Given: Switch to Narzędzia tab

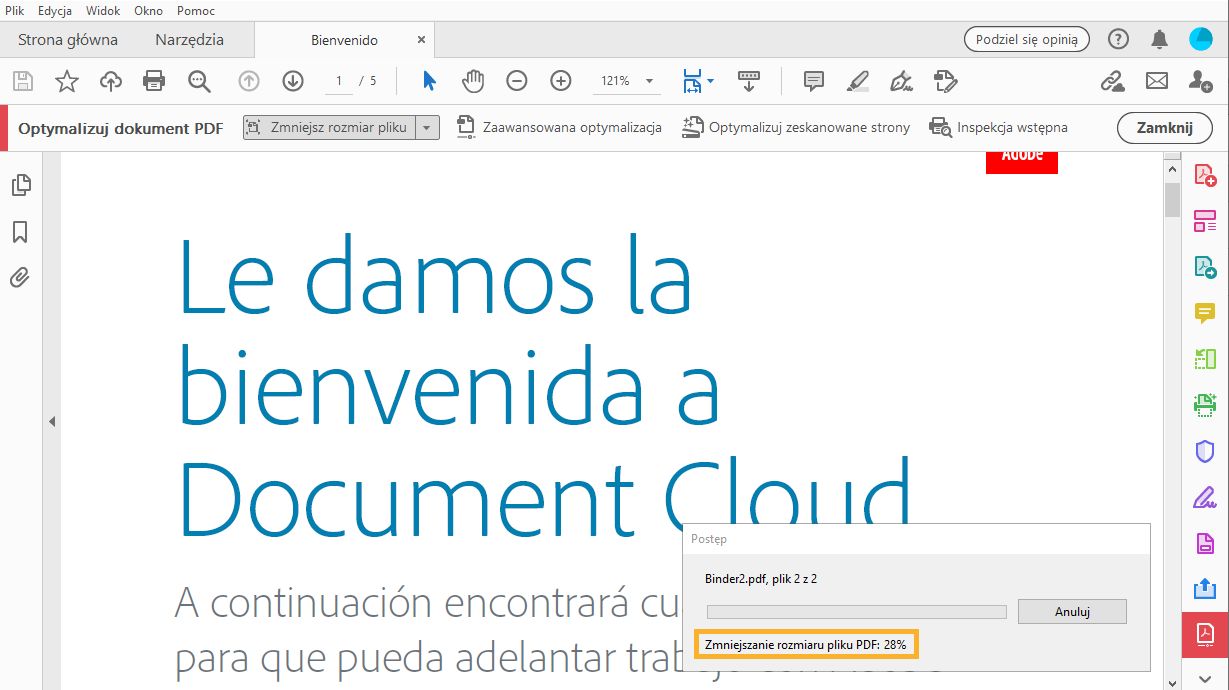Looking at the screenshot, I should (190, 40).
